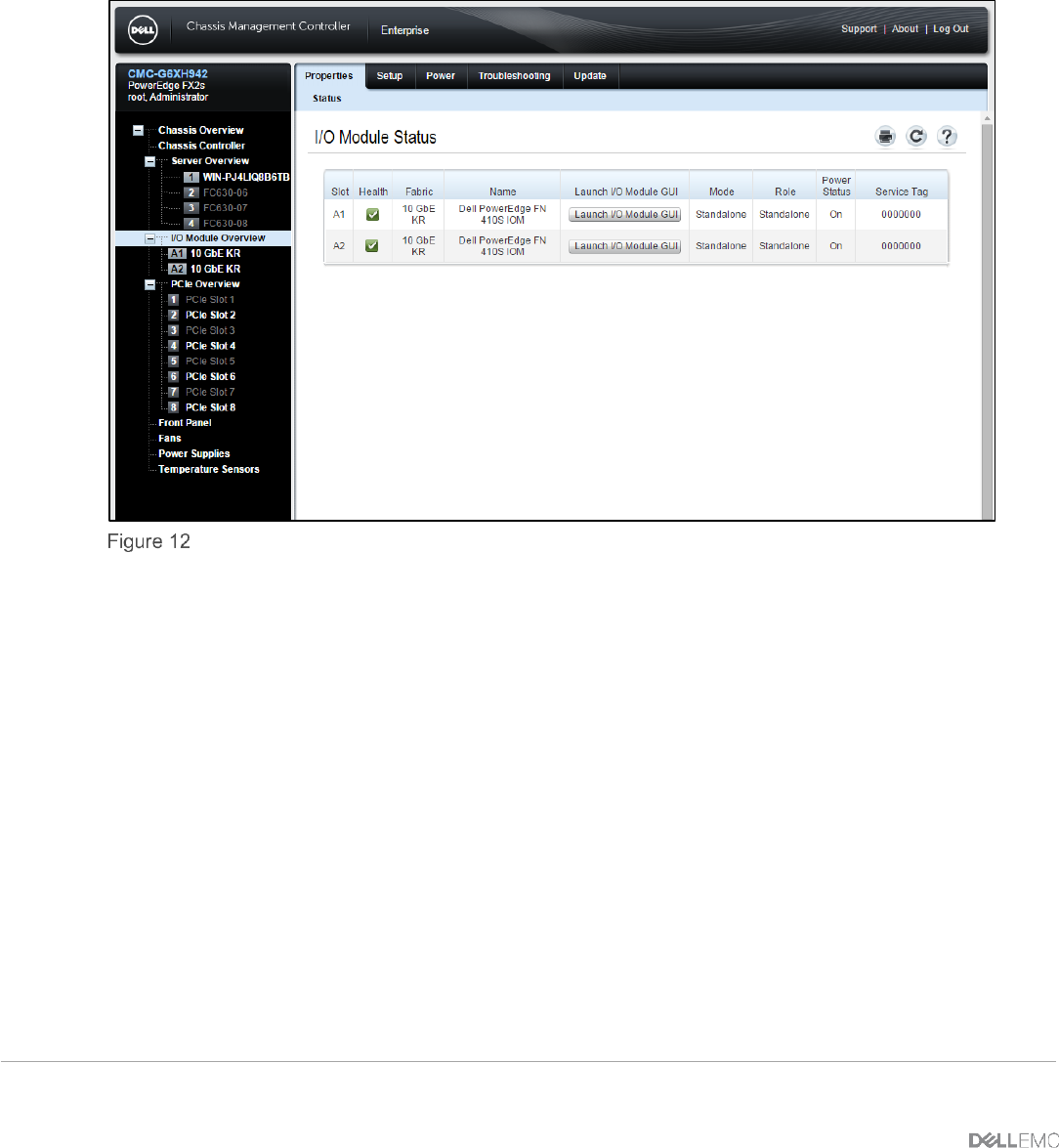Click the Power Status column header
1059x1148 pixels.
(836, 186)
